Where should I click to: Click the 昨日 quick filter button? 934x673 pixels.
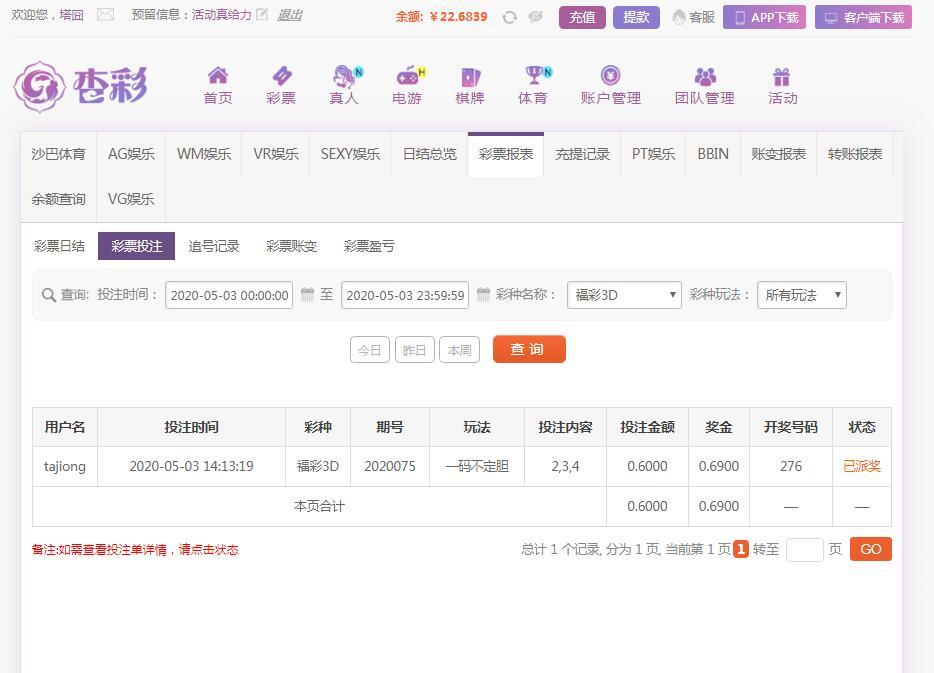414,350
